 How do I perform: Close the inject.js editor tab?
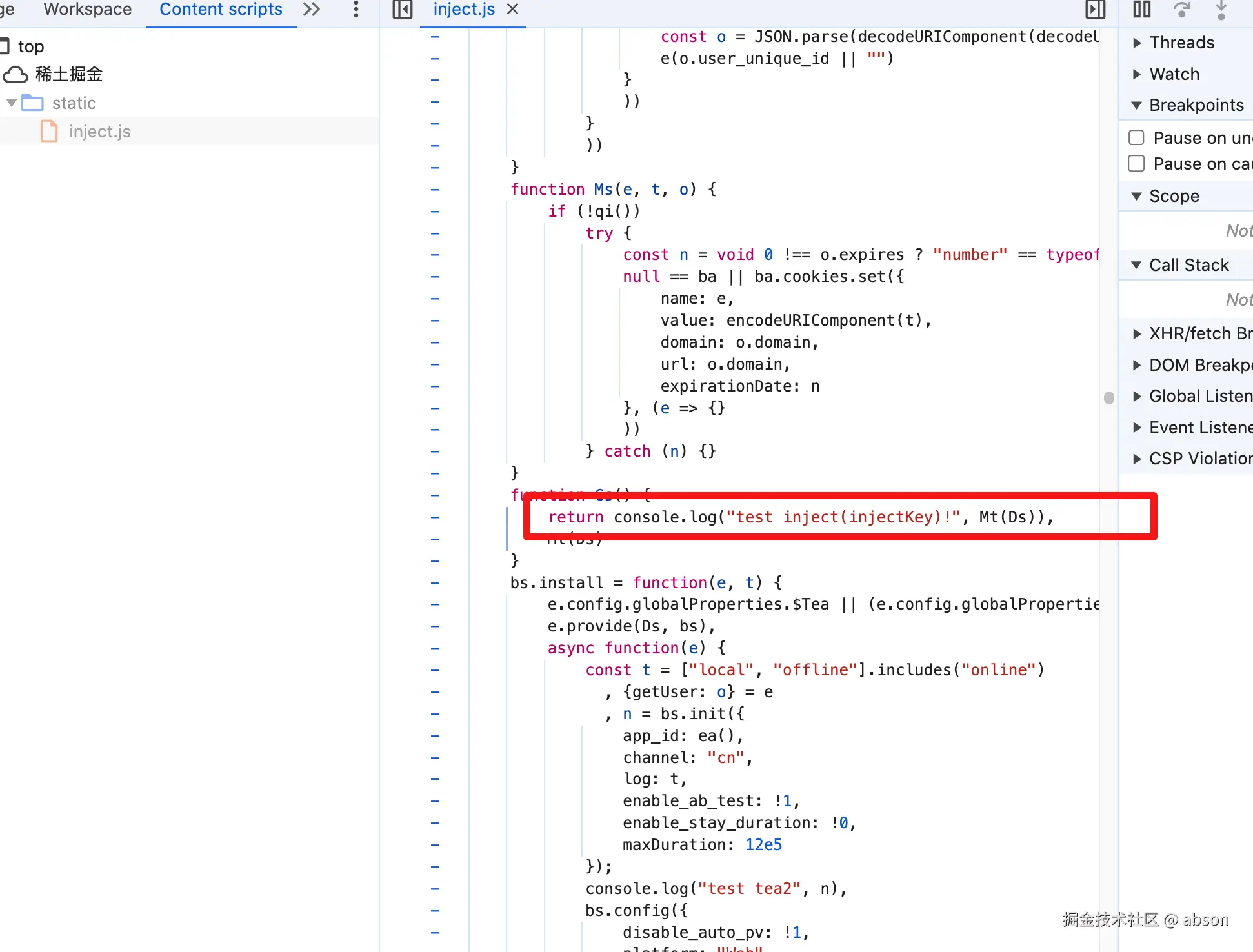tap(513, 10)
